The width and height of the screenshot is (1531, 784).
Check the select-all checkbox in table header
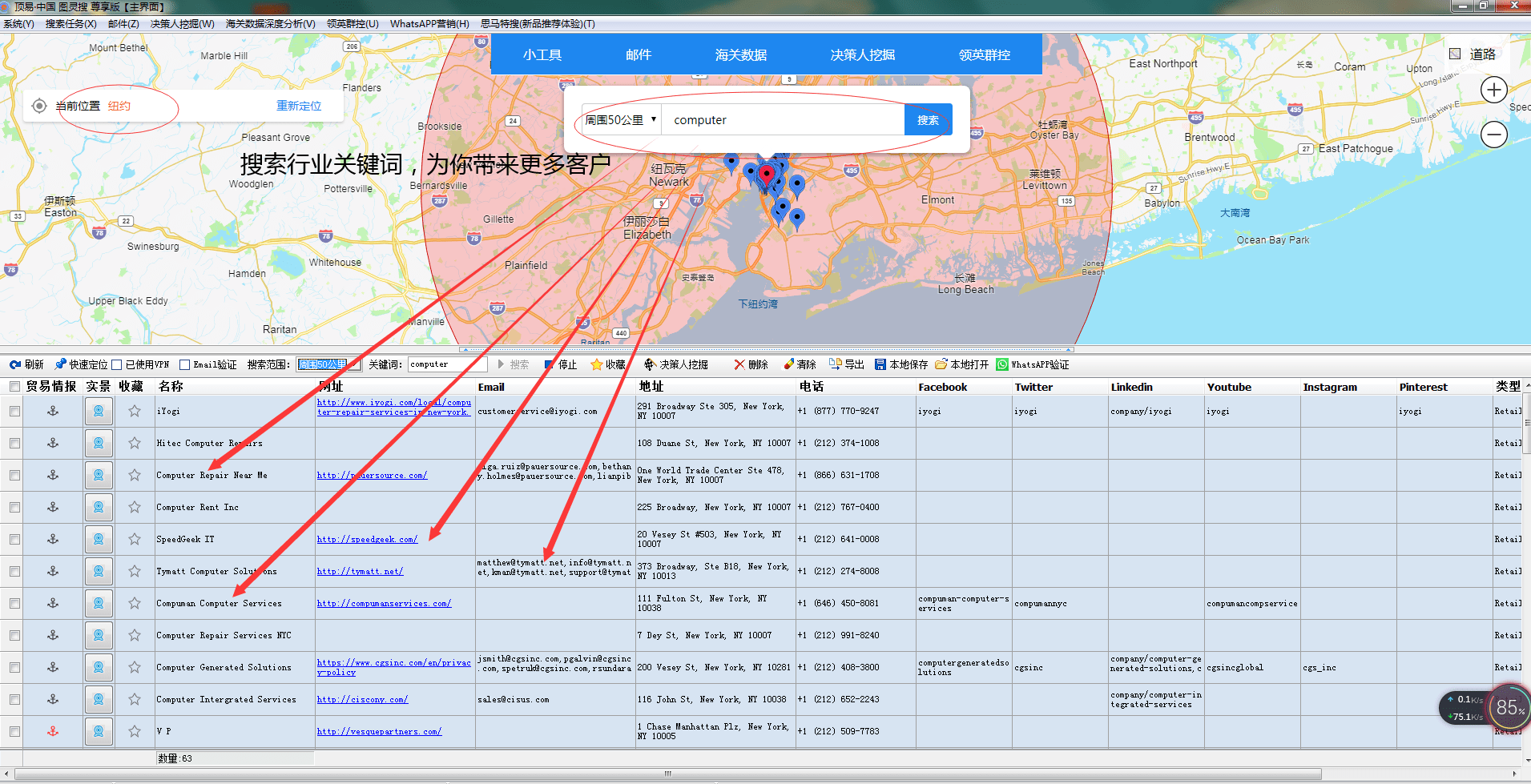(x=14, y=387)
